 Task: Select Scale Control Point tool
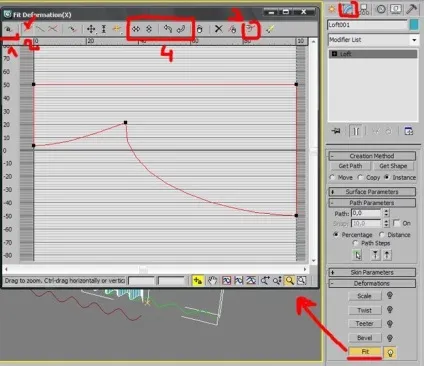(104, 29)
